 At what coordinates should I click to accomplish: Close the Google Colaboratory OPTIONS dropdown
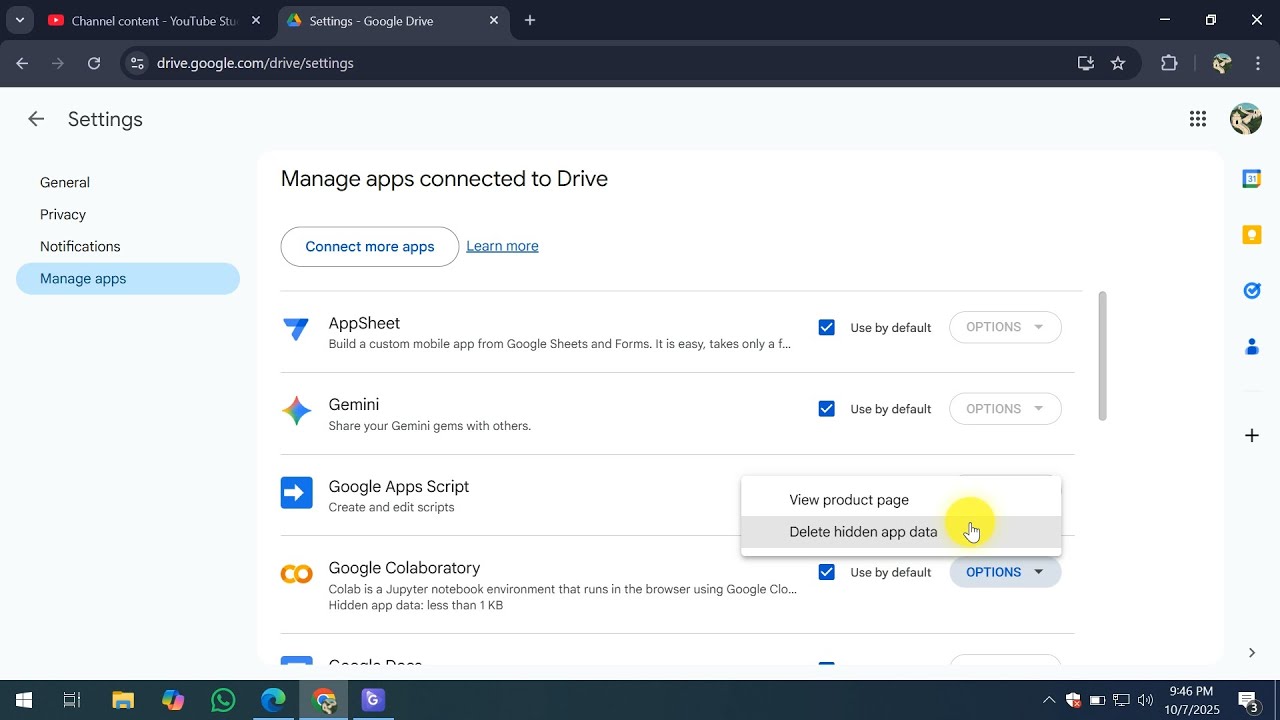[x=1005, y=572]
